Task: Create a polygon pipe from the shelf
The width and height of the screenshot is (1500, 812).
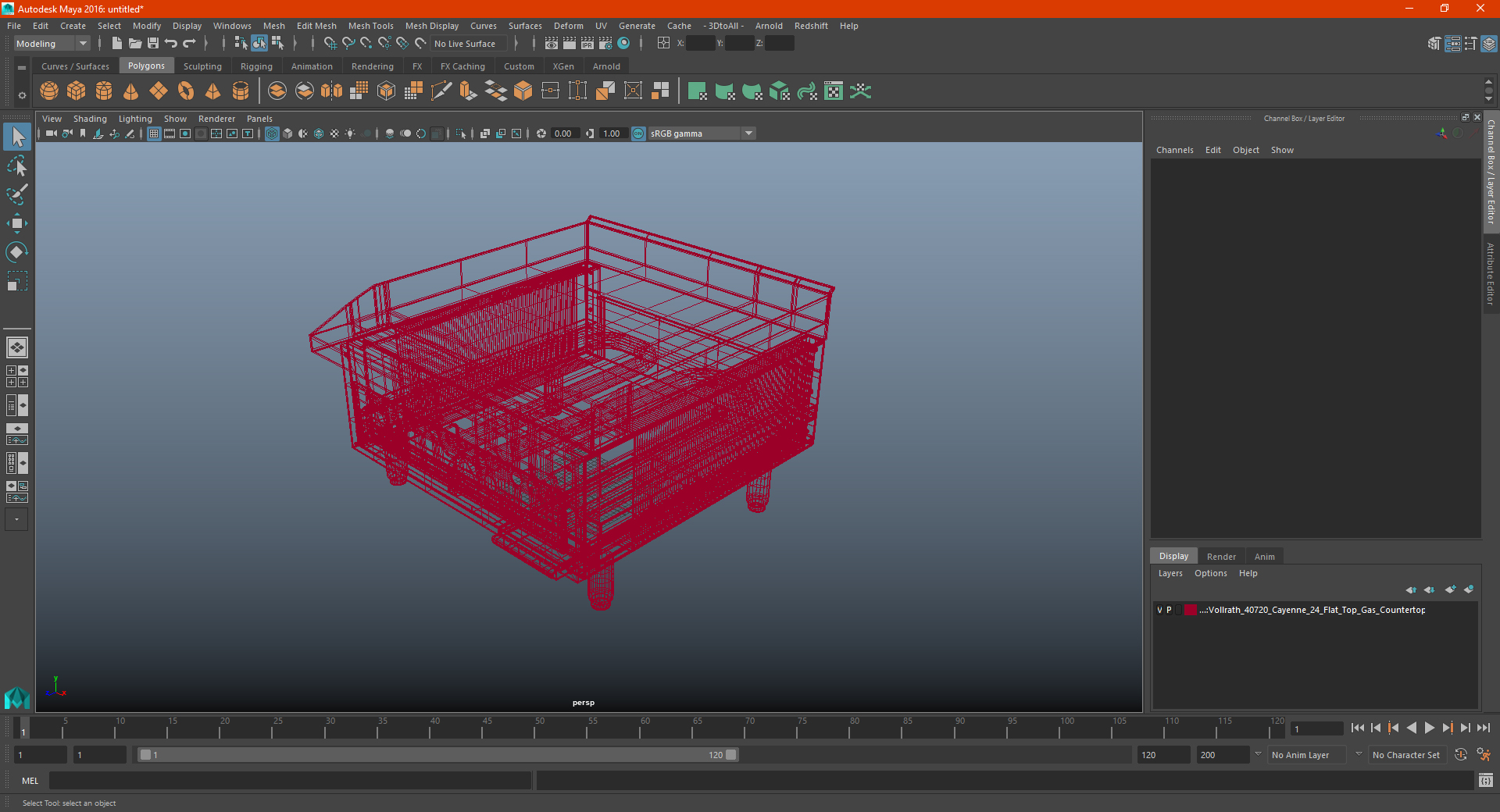Action: click(241, 91)
